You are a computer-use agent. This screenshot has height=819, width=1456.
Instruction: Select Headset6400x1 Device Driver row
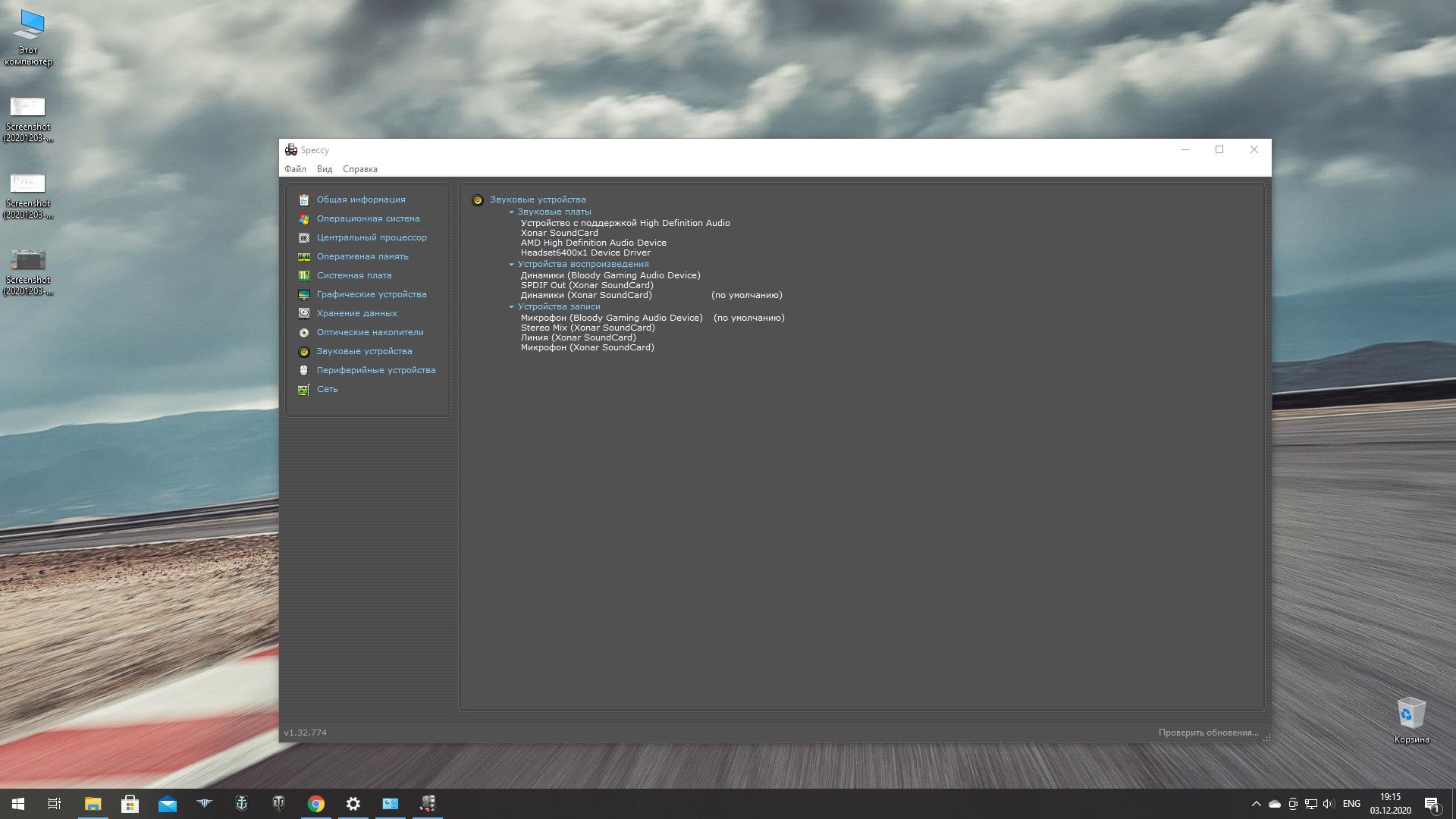pyautogui.click(x=585, y=253)
